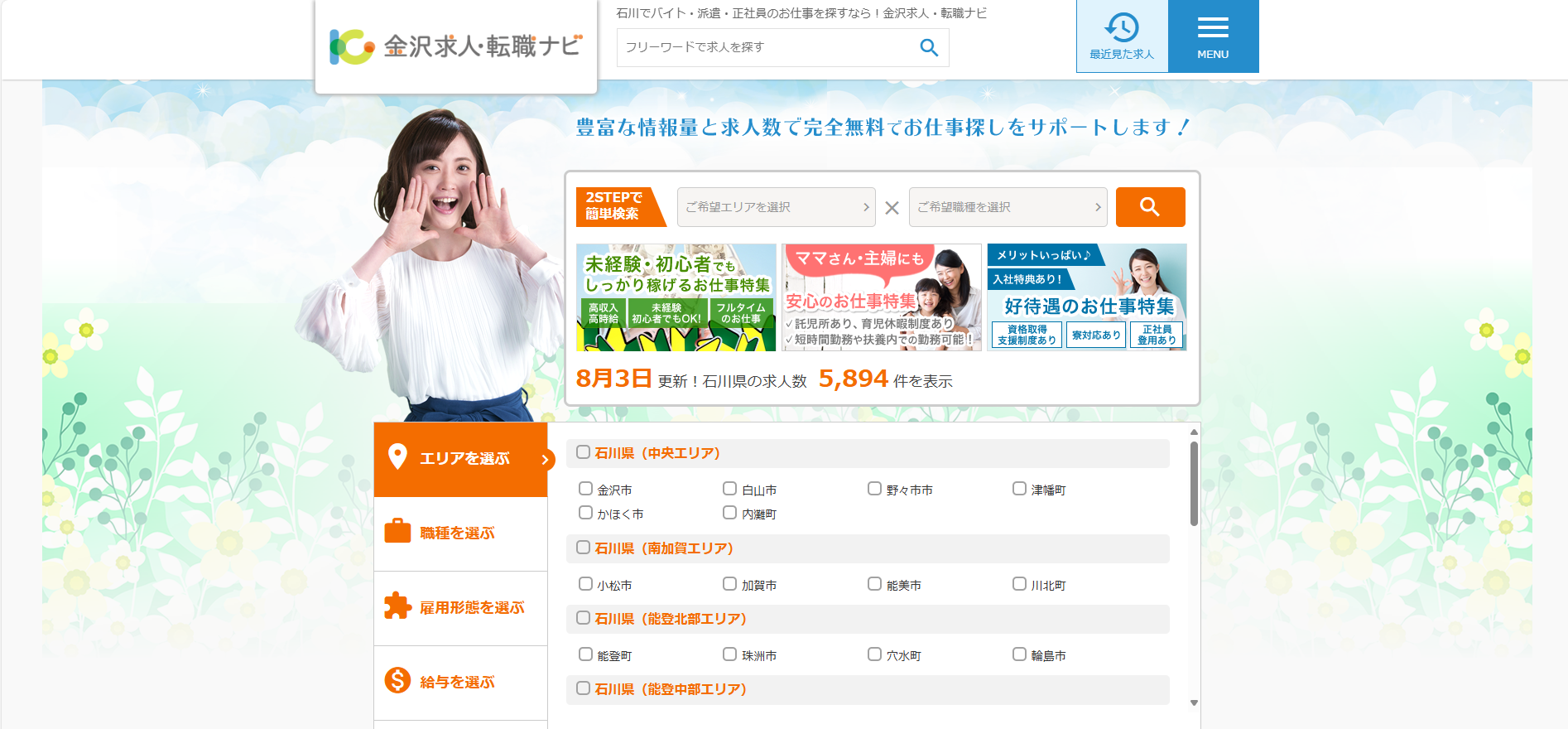
Task: Check the 金沢市 checkbox
Action: coord(585,489)
